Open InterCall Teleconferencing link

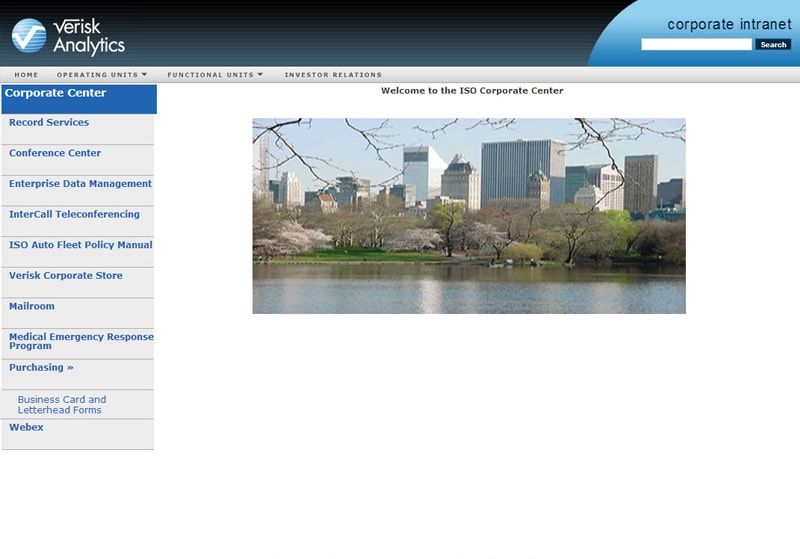tap(74, 215)
